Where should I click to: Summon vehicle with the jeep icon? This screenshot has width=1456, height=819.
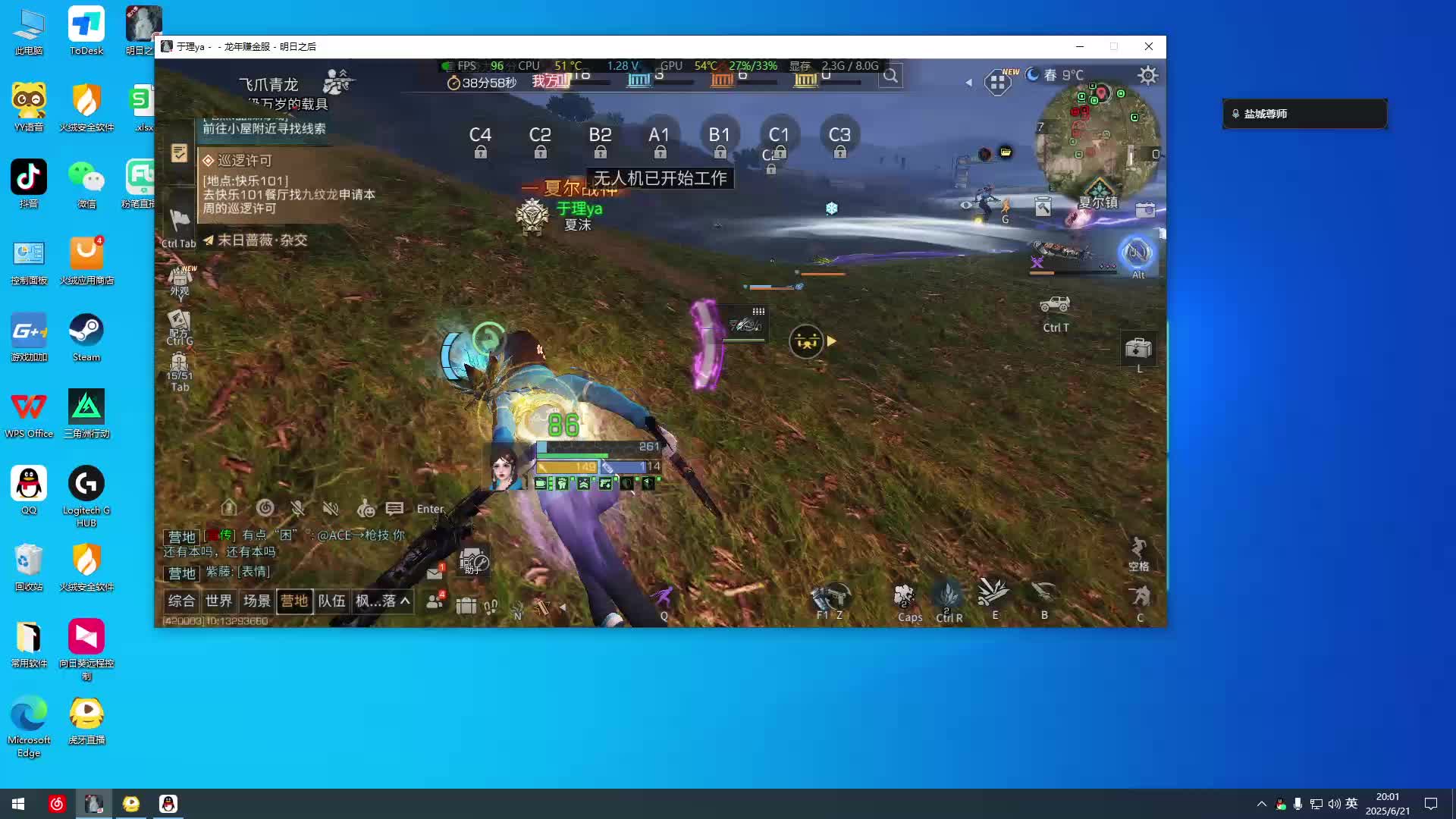(x=1055, y=305)
